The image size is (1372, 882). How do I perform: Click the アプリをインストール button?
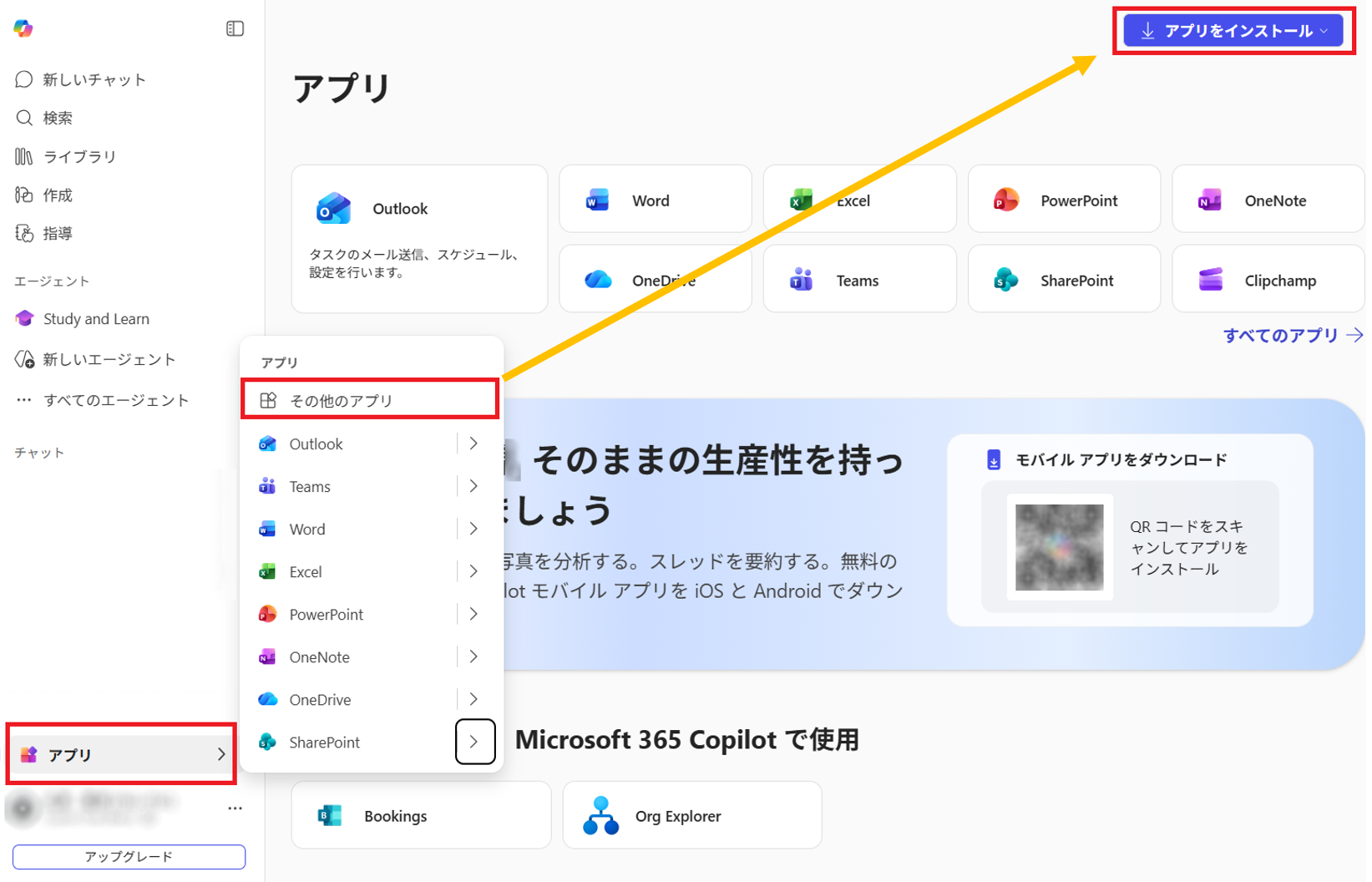tap(1233, 31)
